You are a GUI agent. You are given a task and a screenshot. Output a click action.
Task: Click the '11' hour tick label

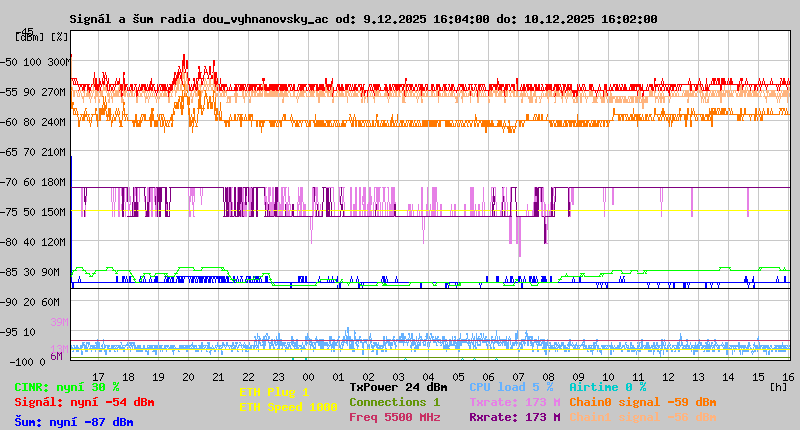(x=638, y=377)
